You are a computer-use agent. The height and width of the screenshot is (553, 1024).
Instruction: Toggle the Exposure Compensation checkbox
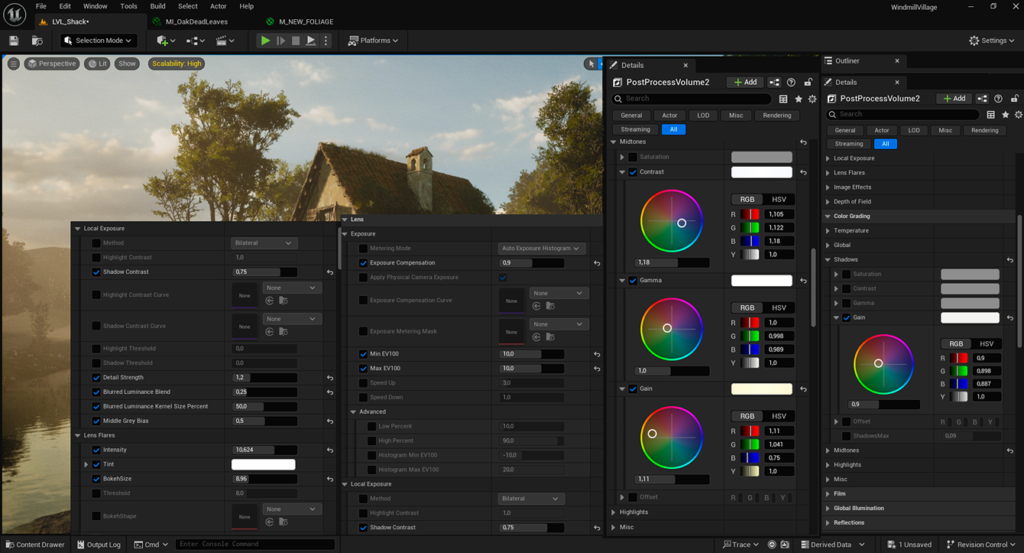(363, 263)
